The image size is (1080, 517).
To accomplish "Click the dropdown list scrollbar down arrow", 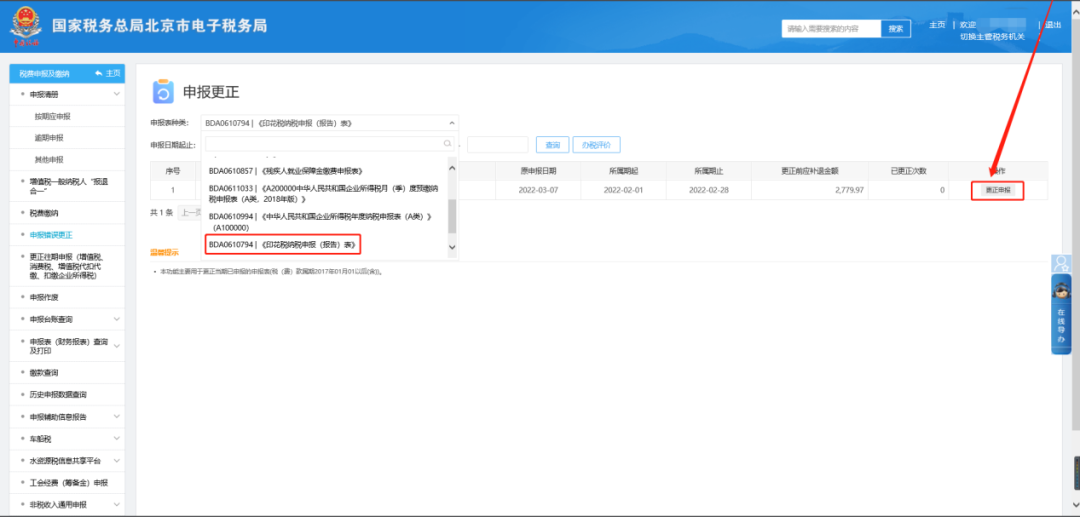I will pos(452,247).
